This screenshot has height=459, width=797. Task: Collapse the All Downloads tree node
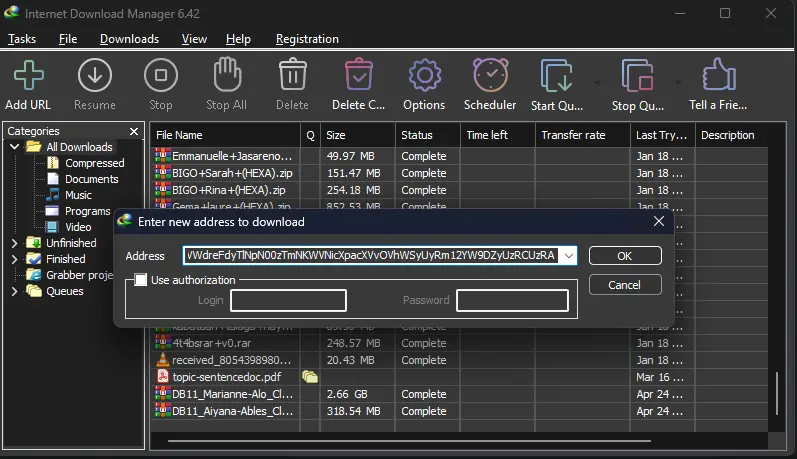[x=15, y=146]
